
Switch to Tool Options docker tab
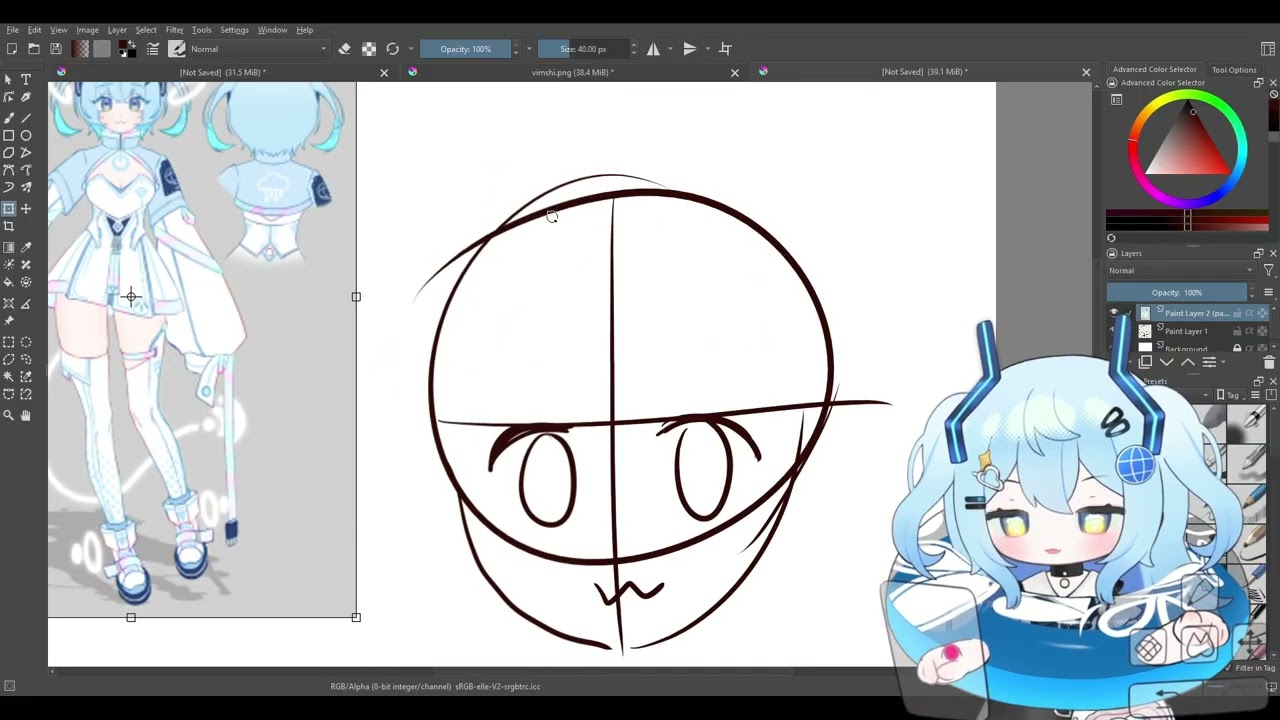coord(1234,70)
